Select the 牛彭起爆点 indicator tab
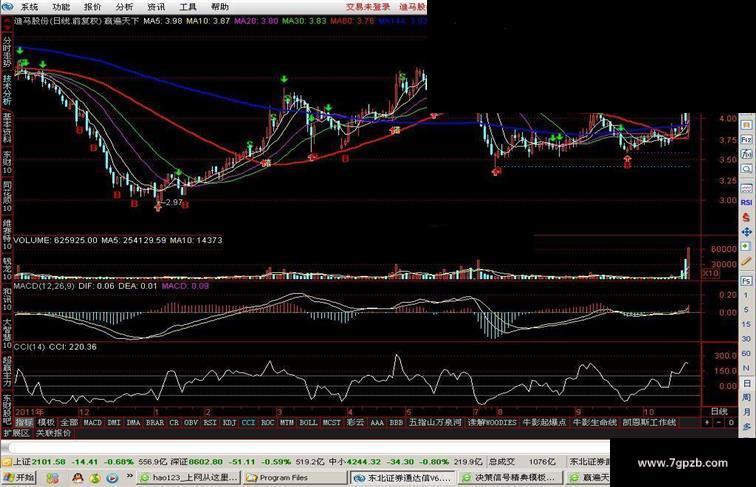This screenshot has height=487, width=756. [x=544, y=422]
